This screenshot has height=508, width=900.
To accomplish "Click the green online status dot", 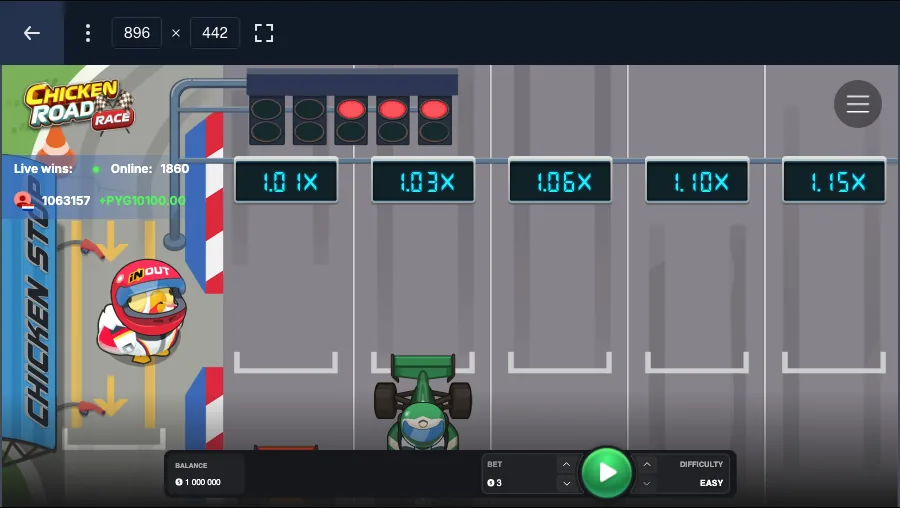I will (x=96, y=169).
